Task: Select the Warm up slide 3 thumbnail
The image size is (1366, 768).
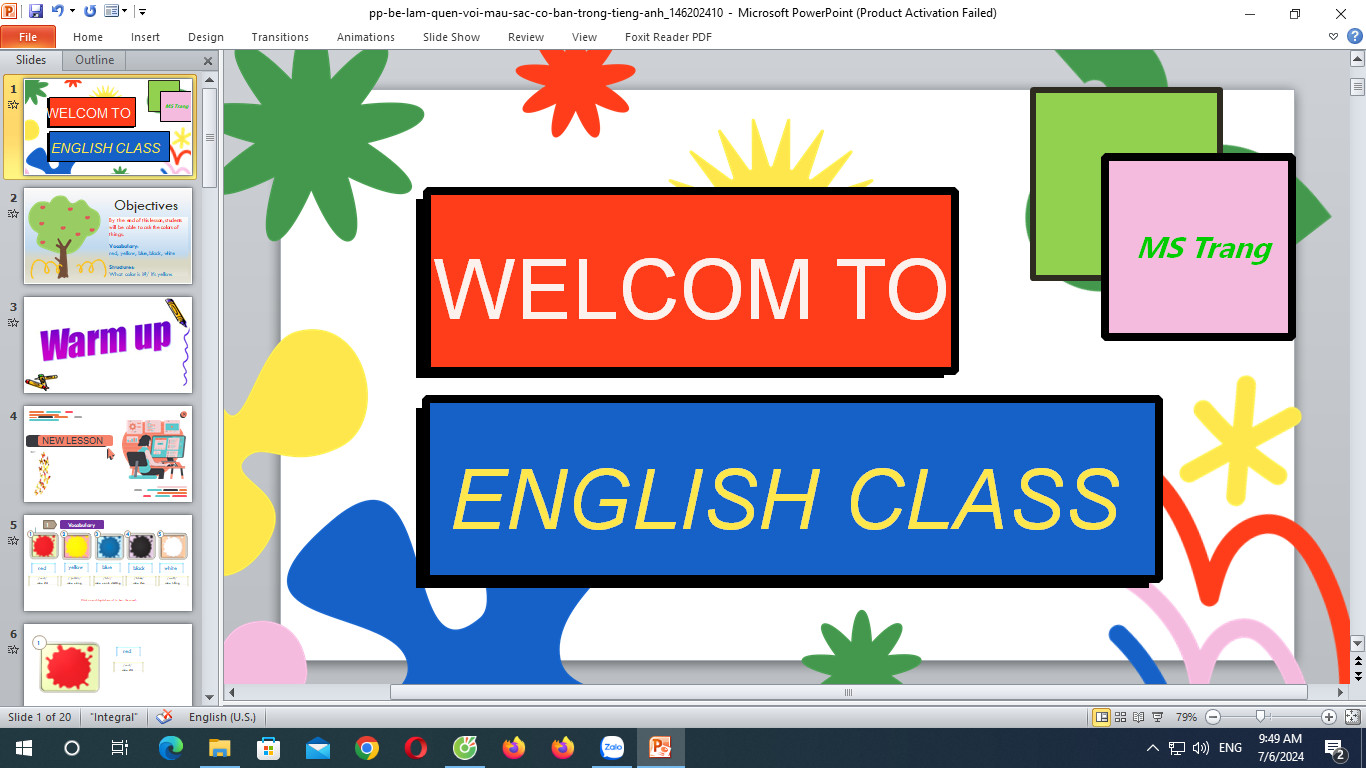Action: tap(108, 344)
